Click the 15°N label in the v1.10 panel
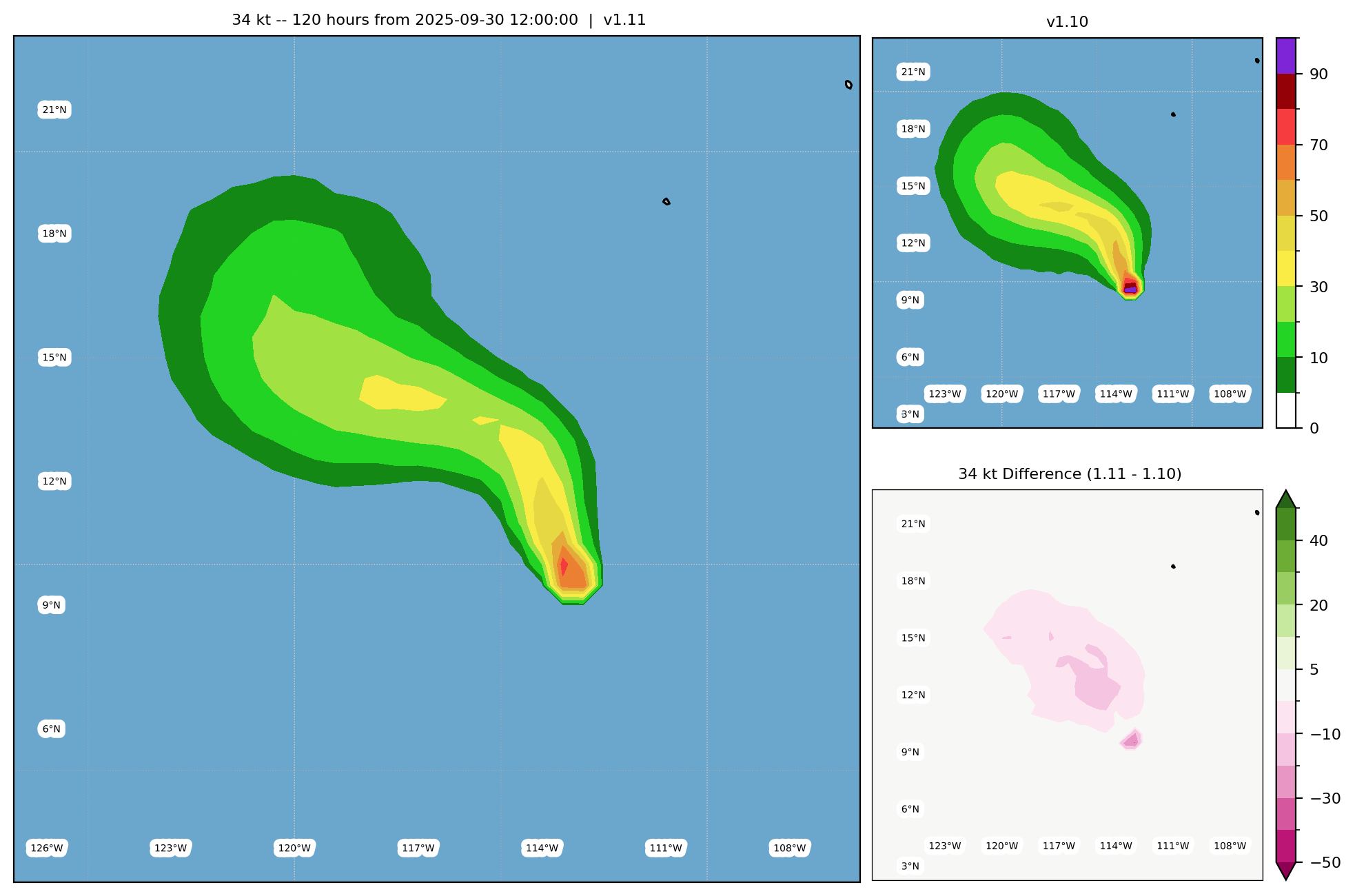The height and width of the screenshot is (896, 1355). (x=913, y=186)
